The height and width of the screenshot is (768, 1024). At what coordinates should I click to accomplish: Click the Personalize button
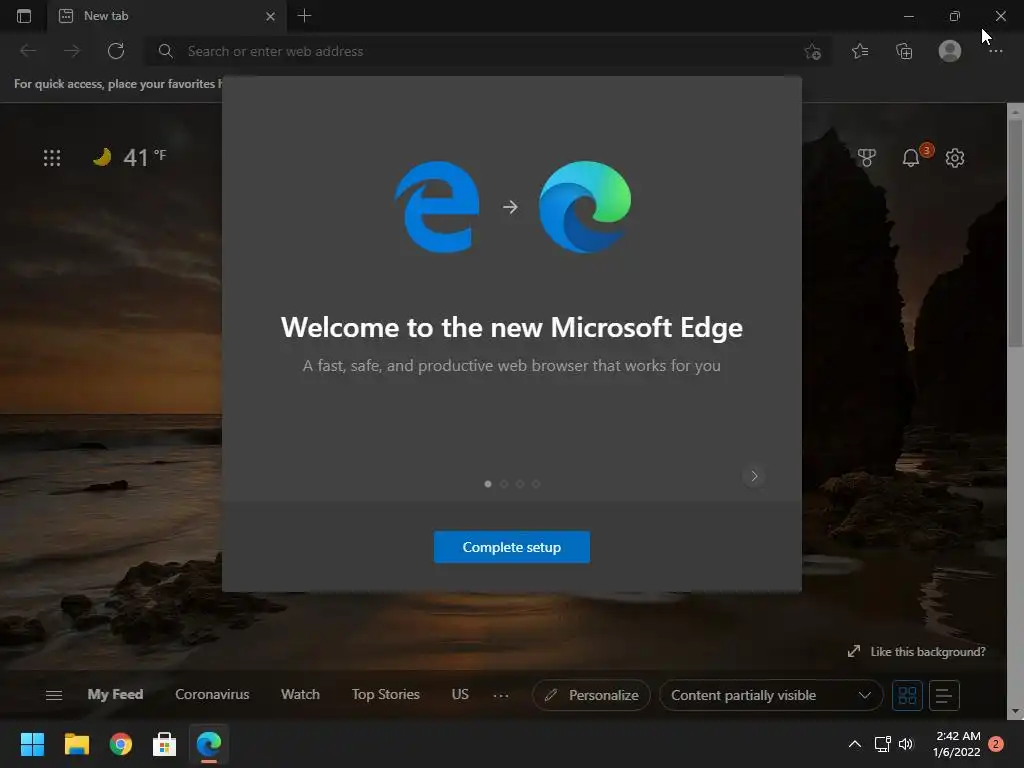pos(591,696)
